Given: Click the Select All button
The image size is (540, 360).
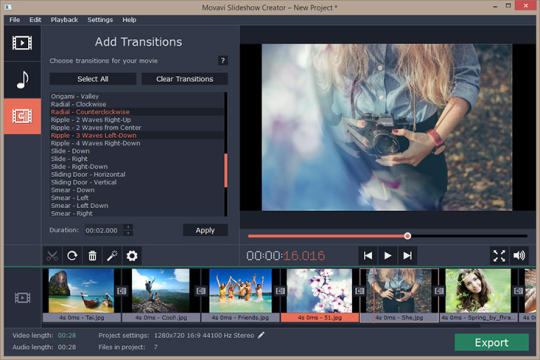Looking at the screenshot, I should pyautogui.click(x=93, y=79).
